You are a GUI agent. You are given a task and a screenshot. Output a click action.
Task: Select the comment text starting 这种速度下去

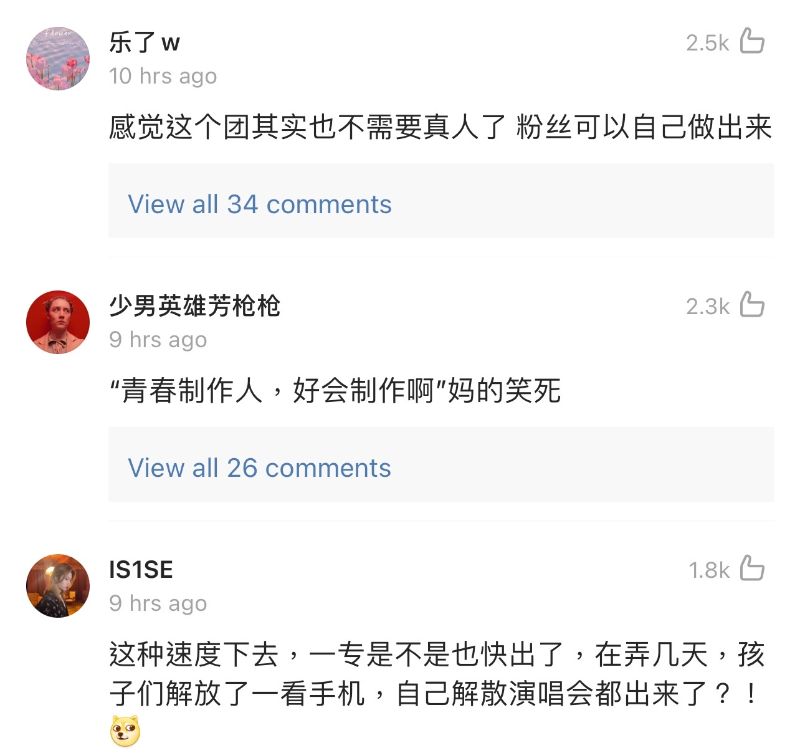tap(440, 673)
